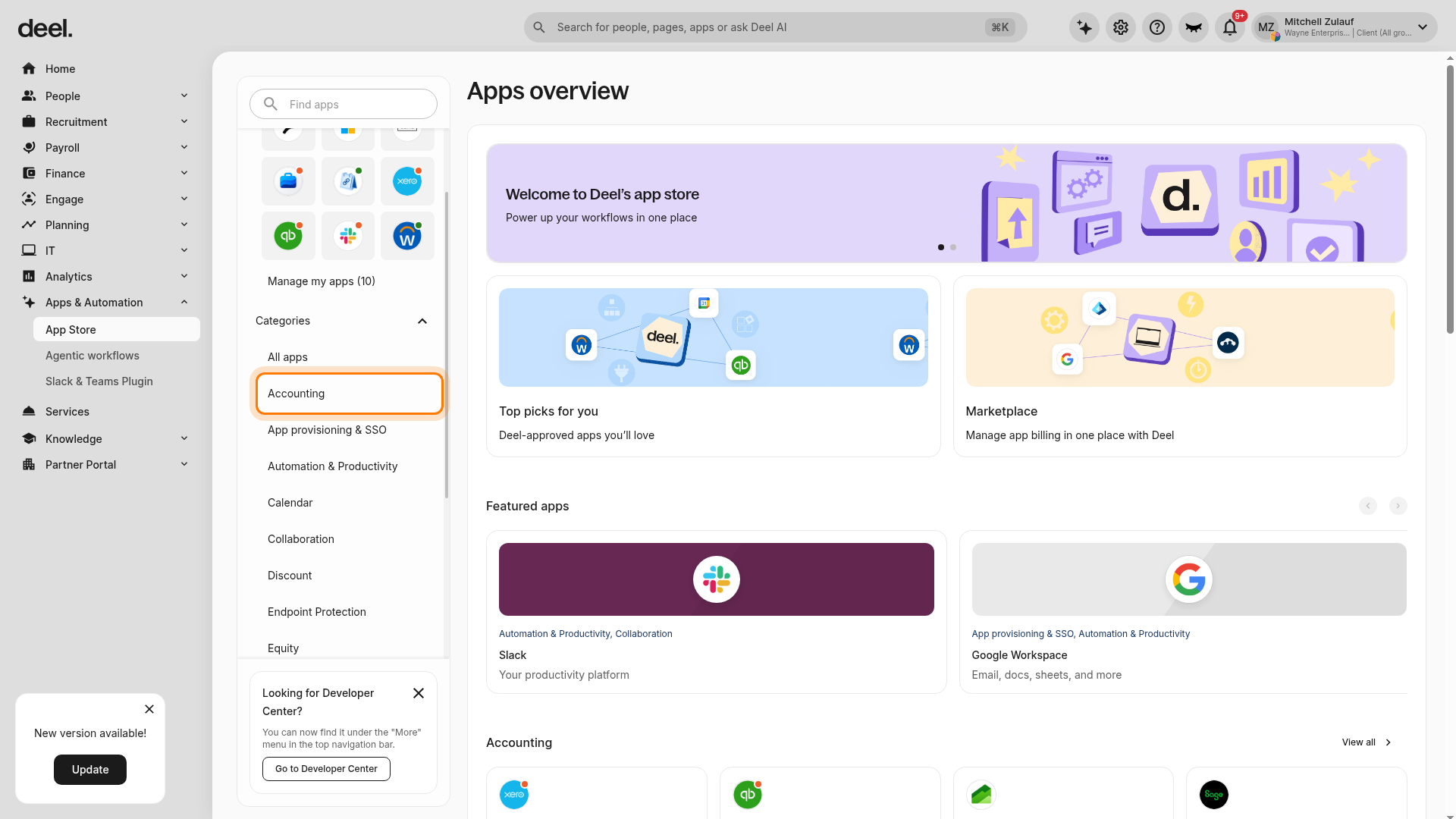Open the account switcher dropdown arrow
Screen dimensions: 1456x819
click(x=1423, y=27)
